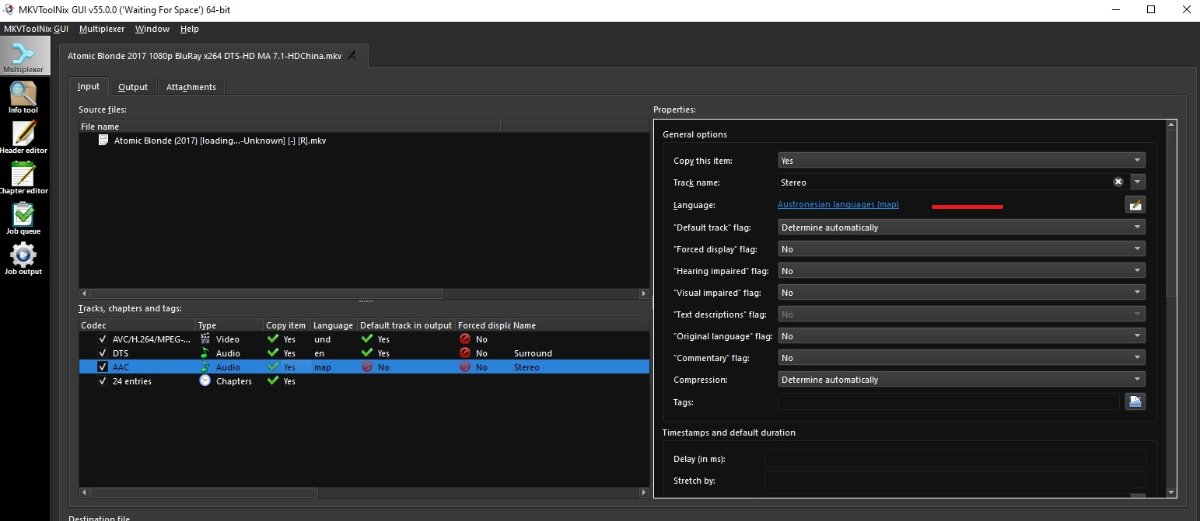This screenshot has width=1200, height=521.
Task: Open the Chapter editor tool
Action: click(22, 176)
